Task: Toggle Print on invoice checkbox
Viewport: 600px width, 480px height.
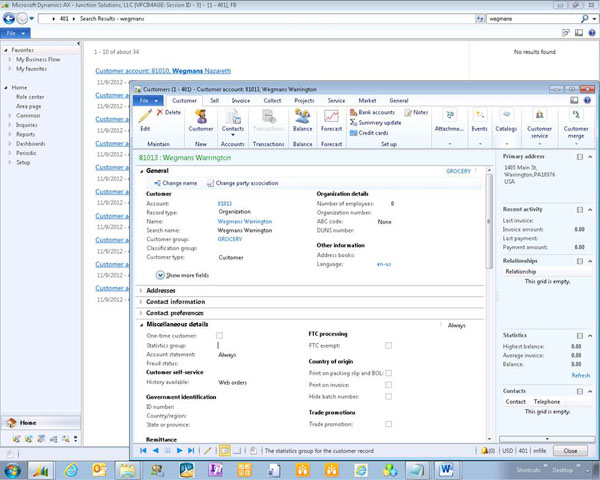Action: [x=388, y=385]
